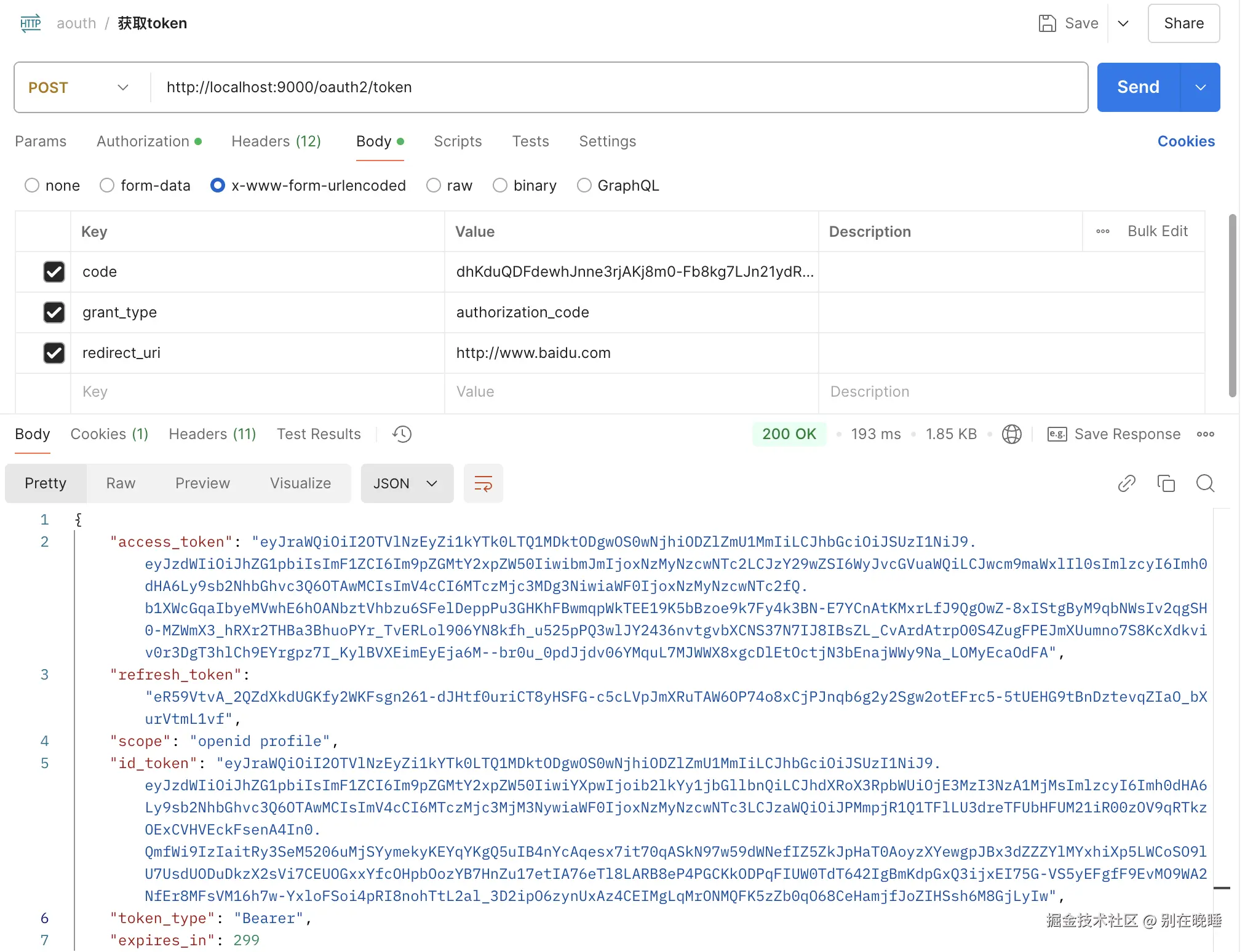The height and width of the screenshot is (952, 1245).
Task: Expand the Send button arrow options
Action: (1200, 87)
